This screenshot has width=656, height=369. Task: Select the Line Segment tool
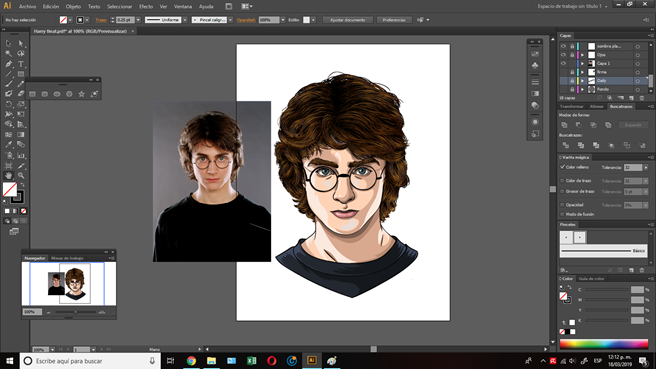pos(8,74)
